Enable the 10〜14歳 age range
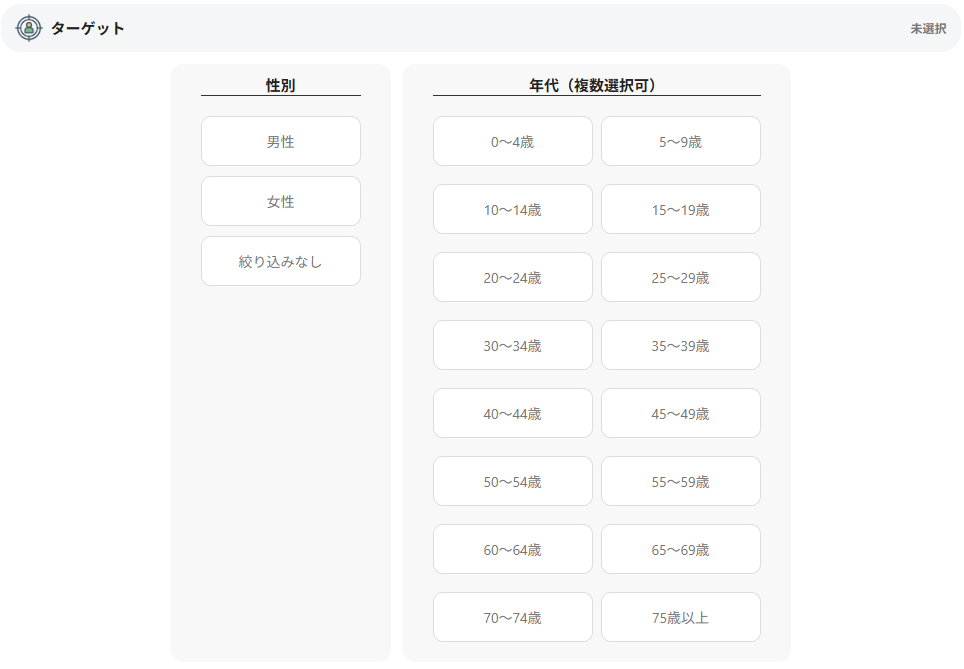 512,209
